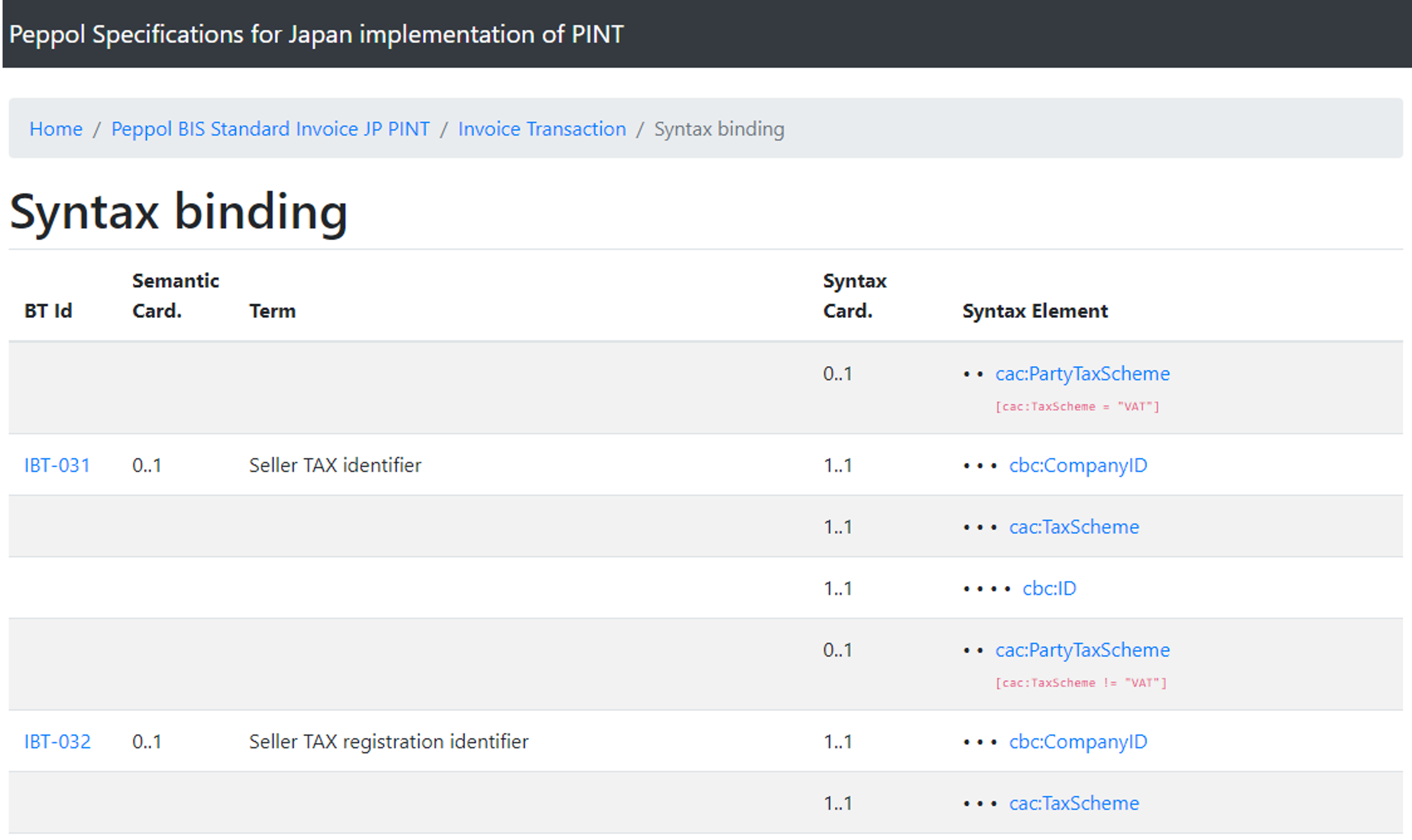
Task: Select the Seller TAX identifier term text
Action: [335, 465]
